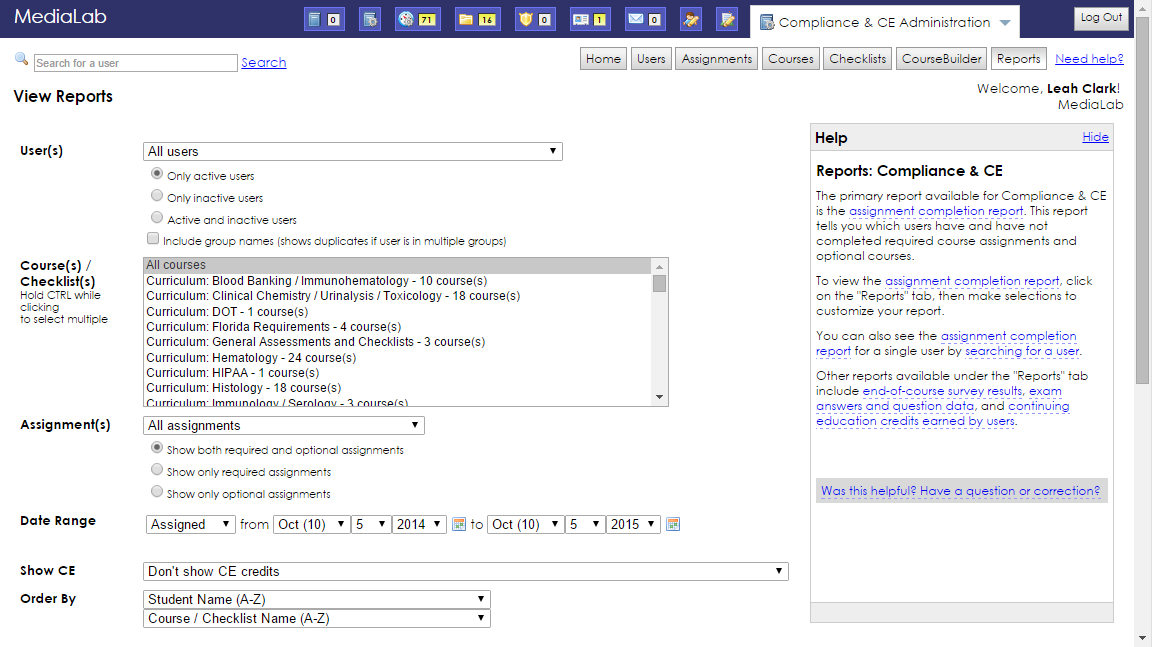This screenshot has height=647, width=1152.
Task: Click the notepad-with-pencil icon in top bar
Action: click(x=727, y=19)
